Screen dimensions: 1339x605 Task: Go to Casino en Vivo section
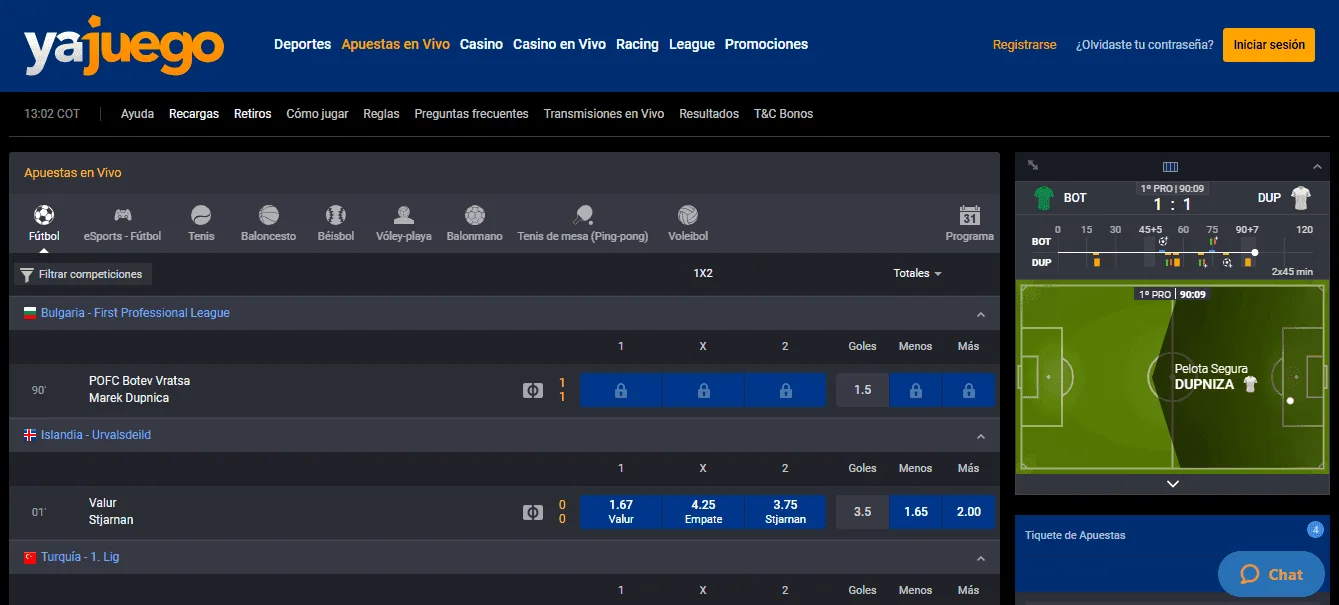coord(559,44)
